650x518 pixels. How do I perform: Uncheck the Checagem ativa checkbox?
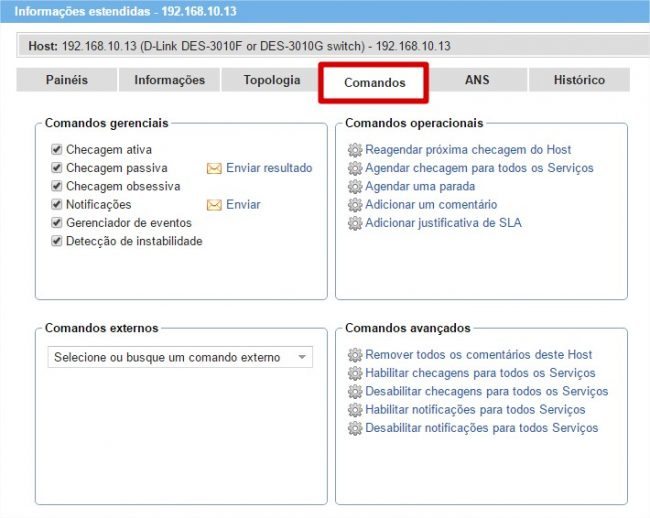pos(57,150)
